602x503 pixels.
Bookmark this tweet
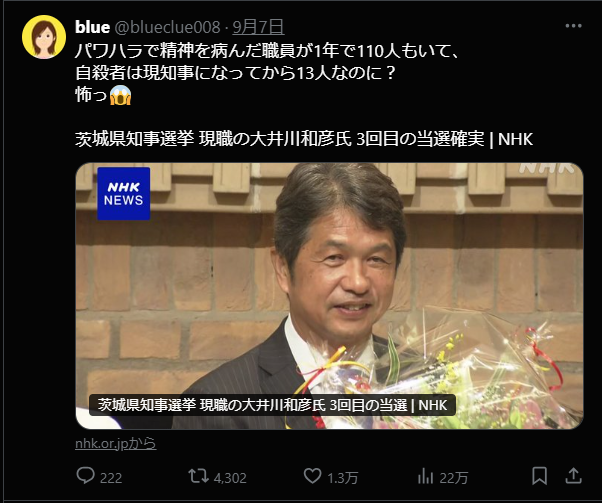coord(539,475)
